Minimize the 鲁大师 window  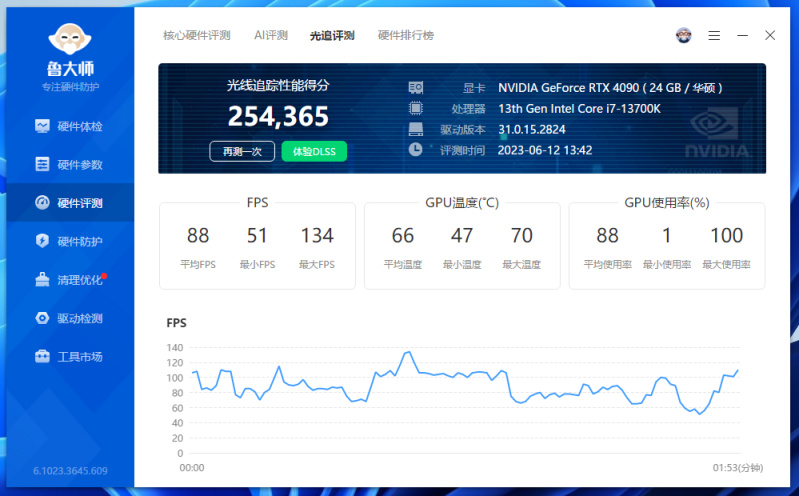pyautogui.click(x=742, y=35)
